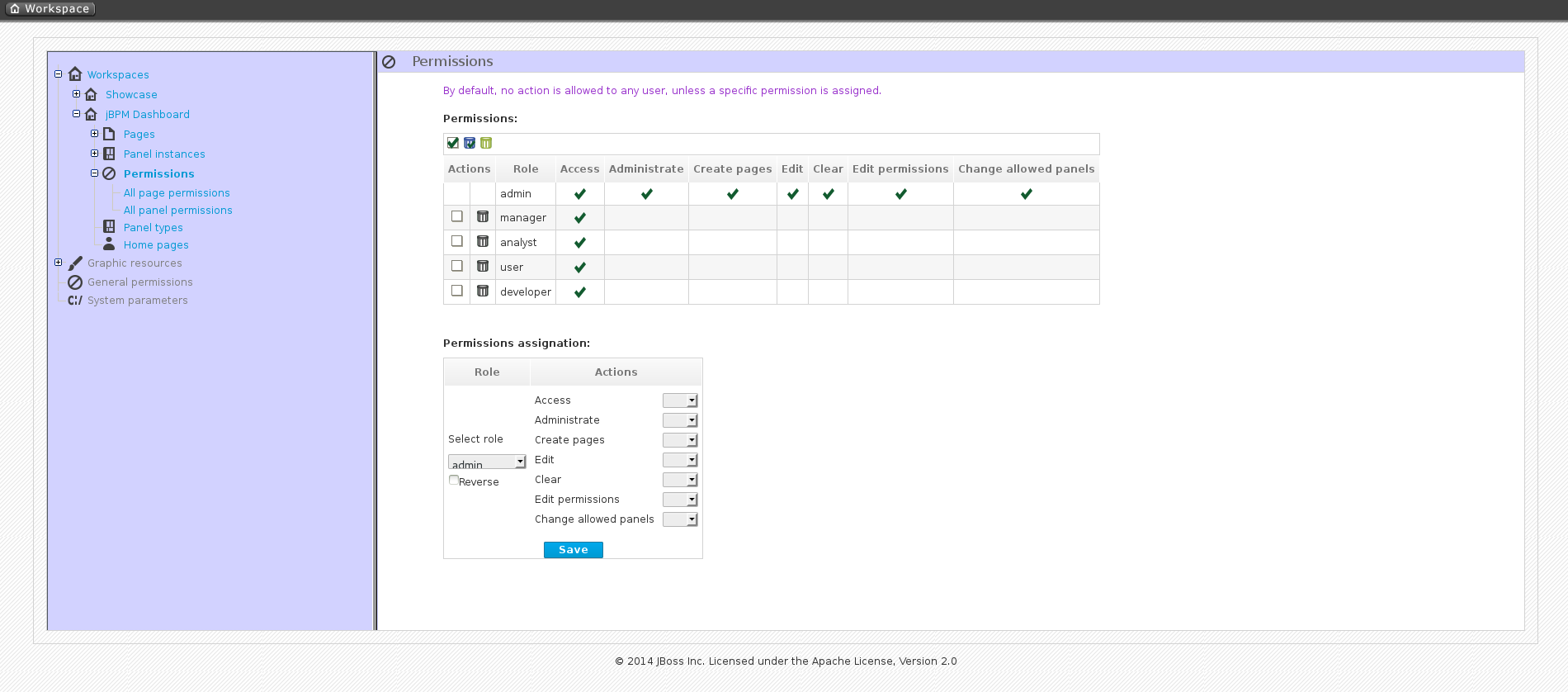This screenshot has height=692, width=1568.
Task: Open the Access permission dropdown
Action: tap(680, 401)
